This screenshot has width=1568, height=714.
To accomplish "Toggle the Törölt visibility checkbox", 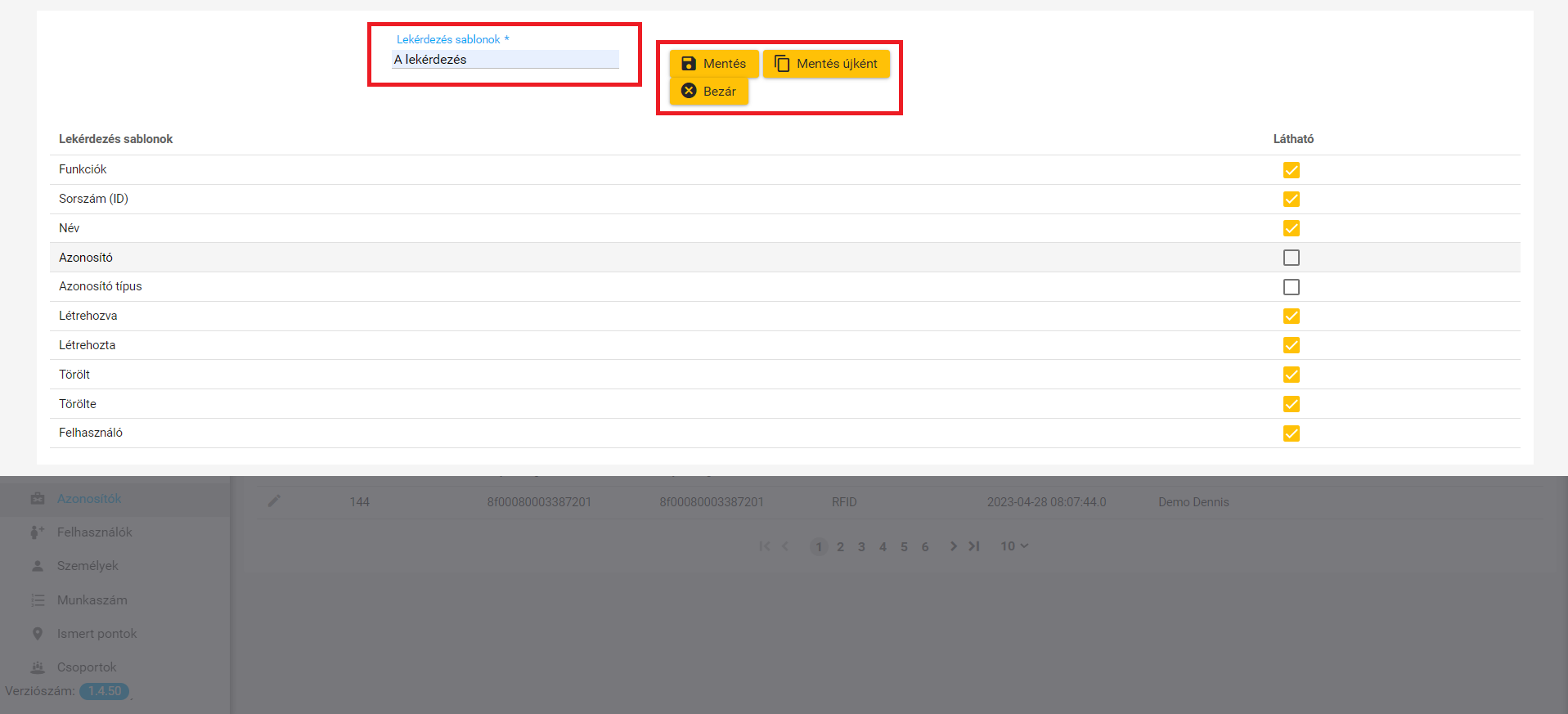I will pyautogui.click(x=1291, y=375).
